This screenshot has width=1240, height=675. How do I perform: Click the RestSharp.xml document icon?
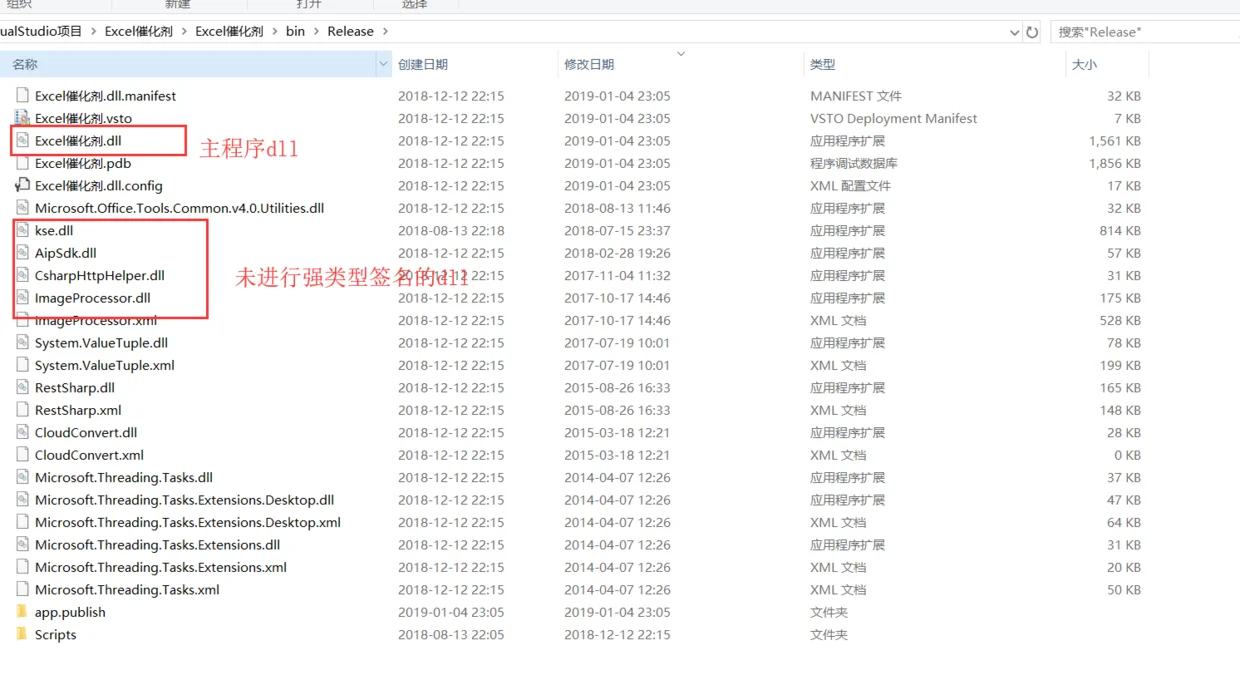tap(23, 410)
